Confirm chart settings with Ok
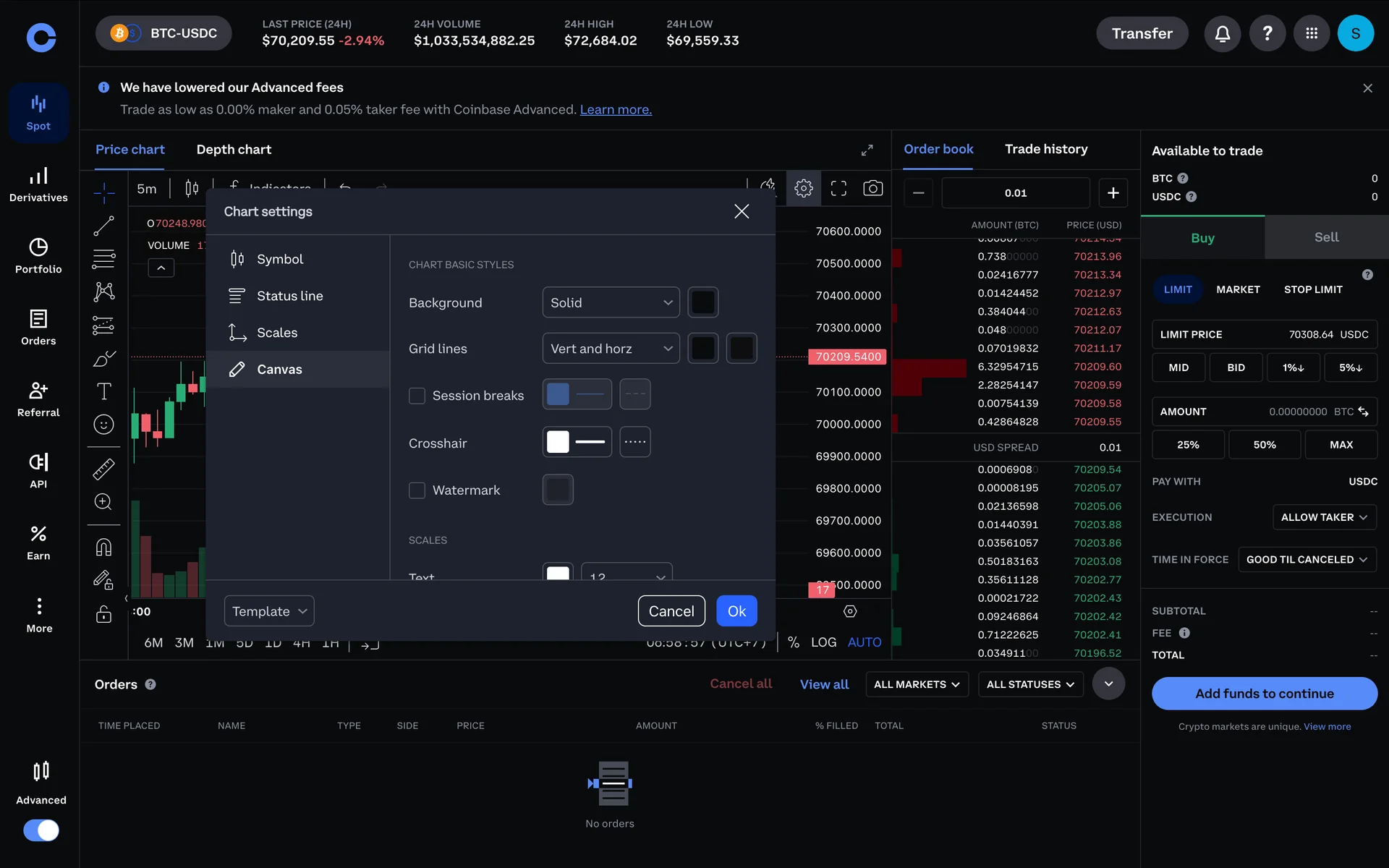This screenshot has width=1389, height=868. point(736,611)
